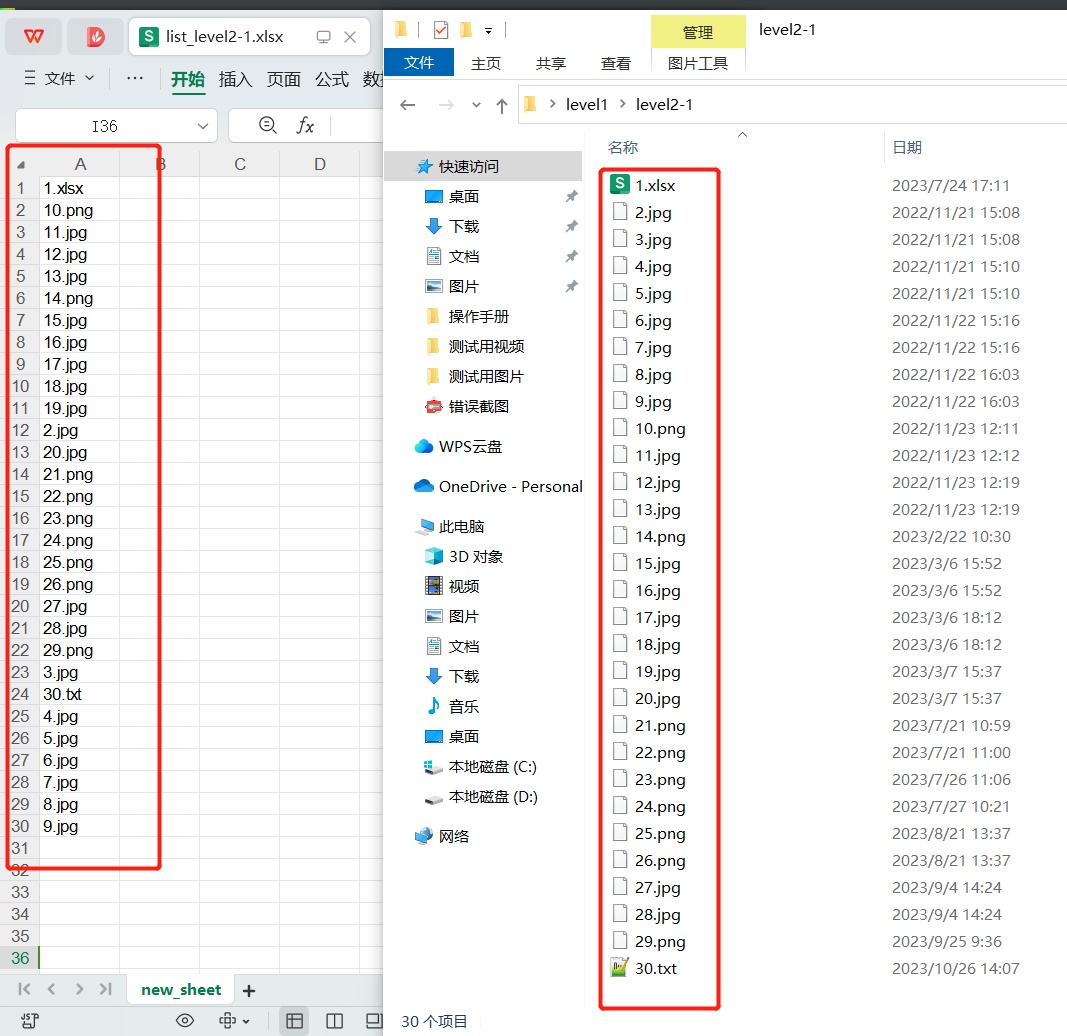This screenshot has height=1036, width=1067.
Task: Open the cell name box dropdown
Action: click(203, 126)
